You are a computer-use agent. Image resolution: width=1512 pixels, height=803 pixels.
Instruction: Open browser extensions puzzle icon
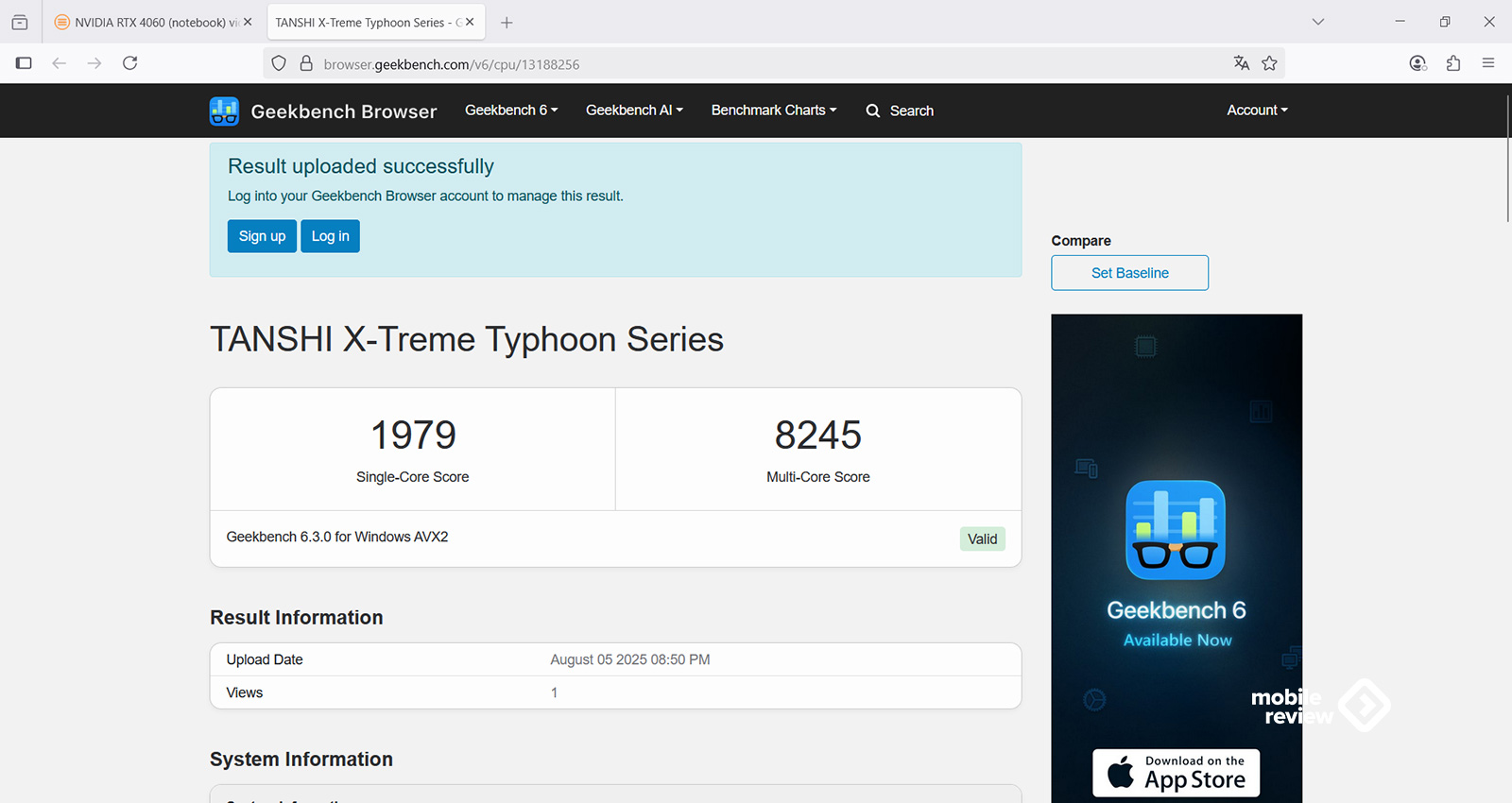click(x=1453, y=63)
